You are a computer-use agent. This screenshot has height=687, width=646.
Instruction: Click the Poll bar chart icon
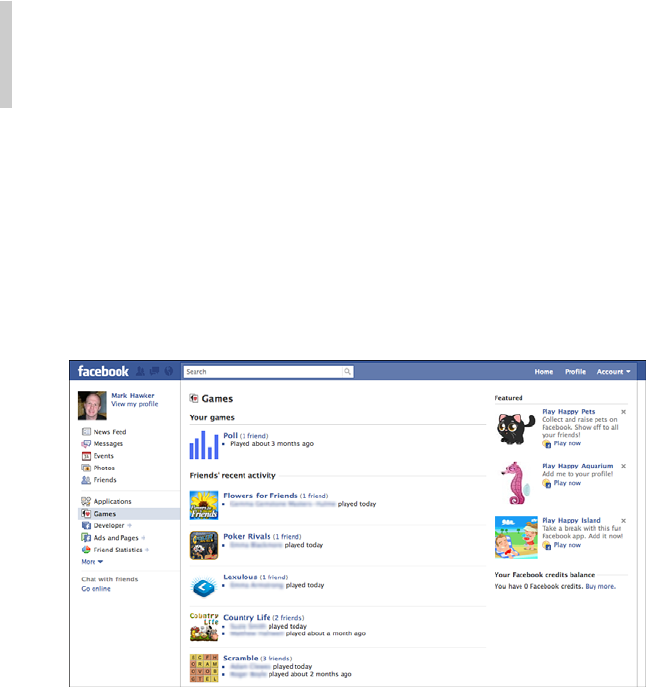[204, 445]
